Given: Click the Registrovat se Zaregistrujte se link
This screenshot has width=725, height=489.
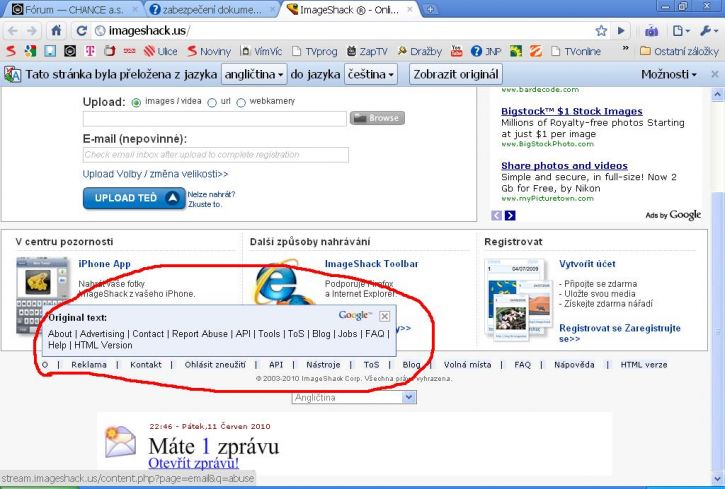Looking at the screenshot, I should click(620, 333).
